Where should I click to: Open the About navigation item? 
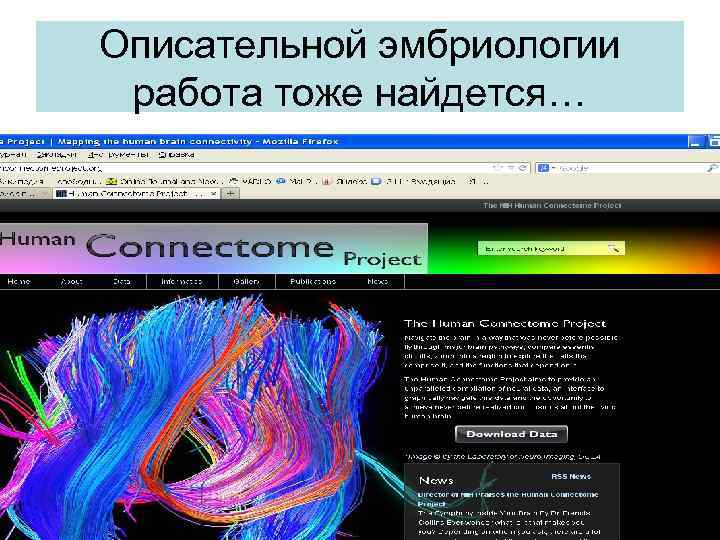coord(72,281)
